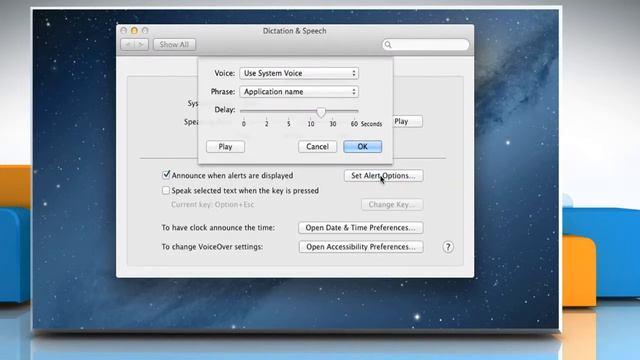Open Accessibility Preferences
Screen dimensions: 640x360
coord(361,247)
